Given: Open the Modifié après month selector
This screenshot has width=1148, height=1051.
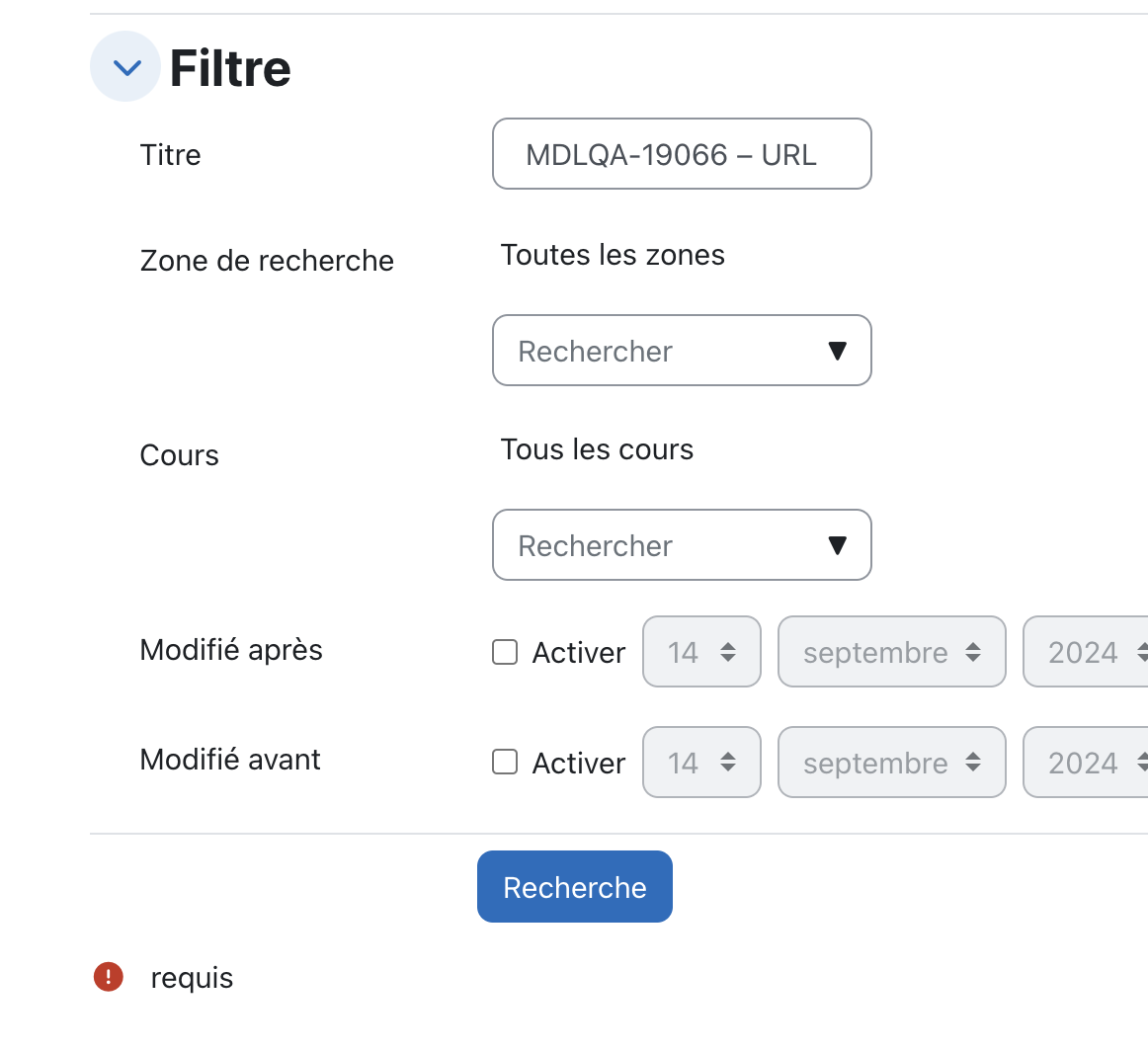Looking at the screenshot, I should tap(892, 651).
